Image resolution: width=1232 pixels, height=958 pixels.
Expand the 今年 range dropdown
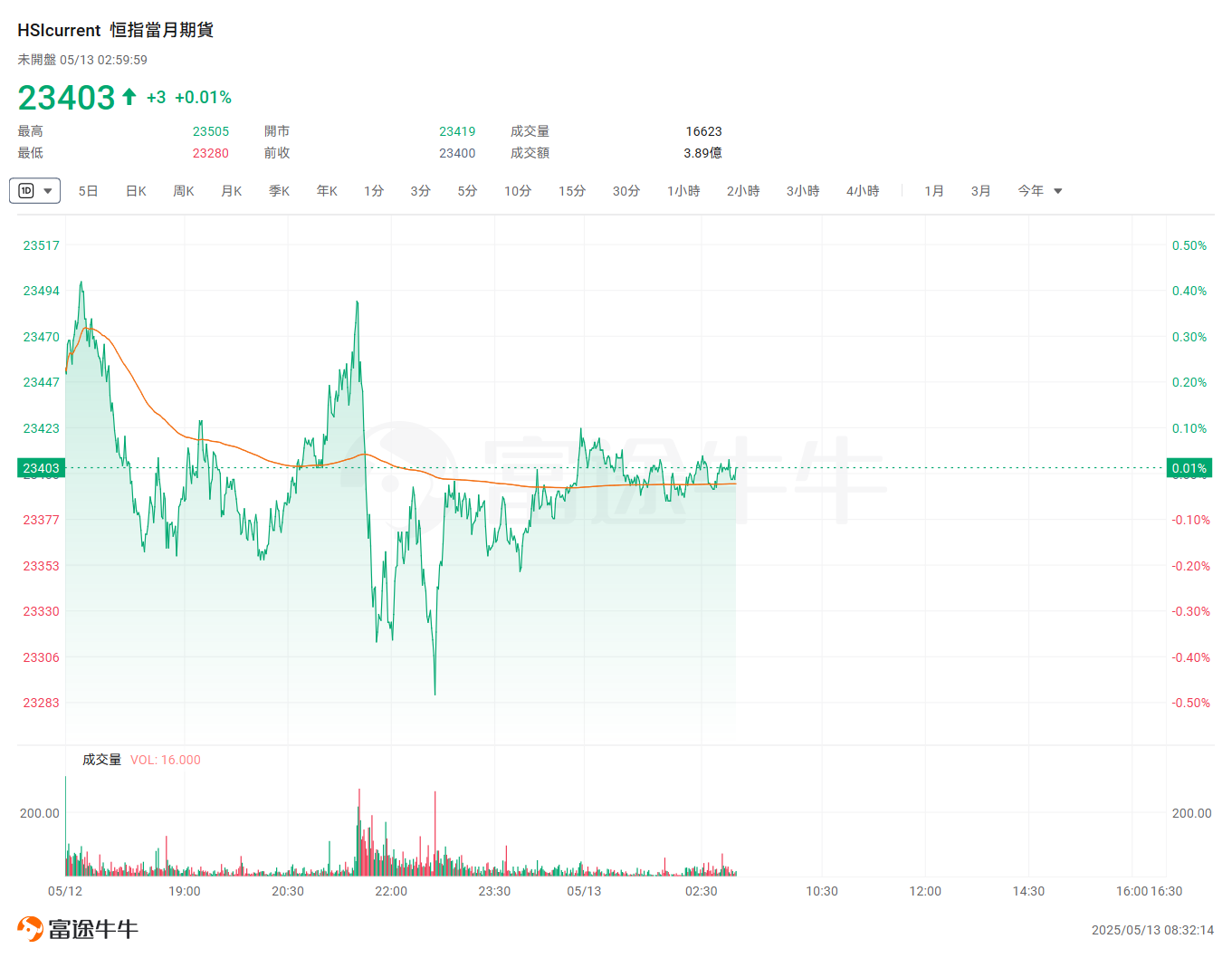coord(1039,191)
